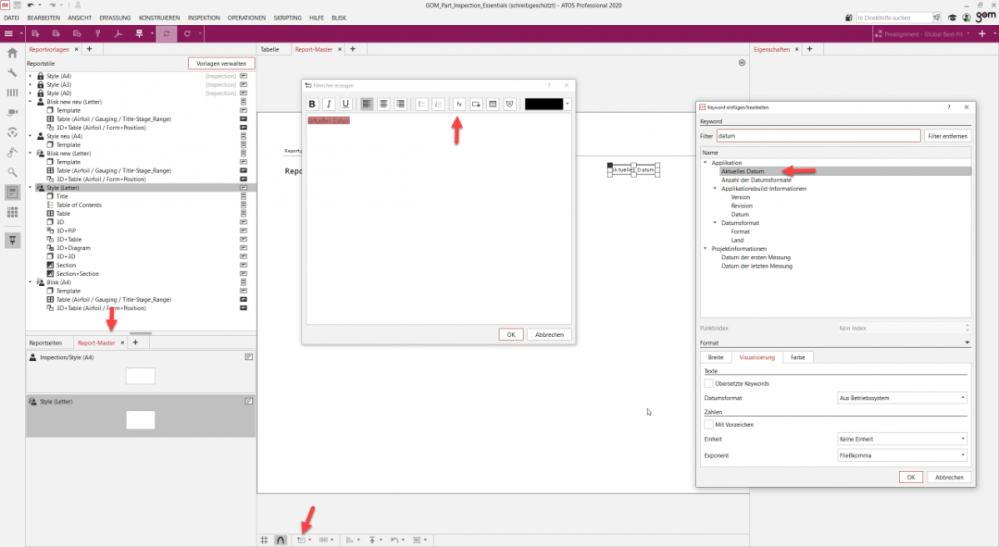The height and width of the screenshot is (547, 999).
Task: Select the Inspection/Style (A4) thumbnail
Action: [140, 376]
